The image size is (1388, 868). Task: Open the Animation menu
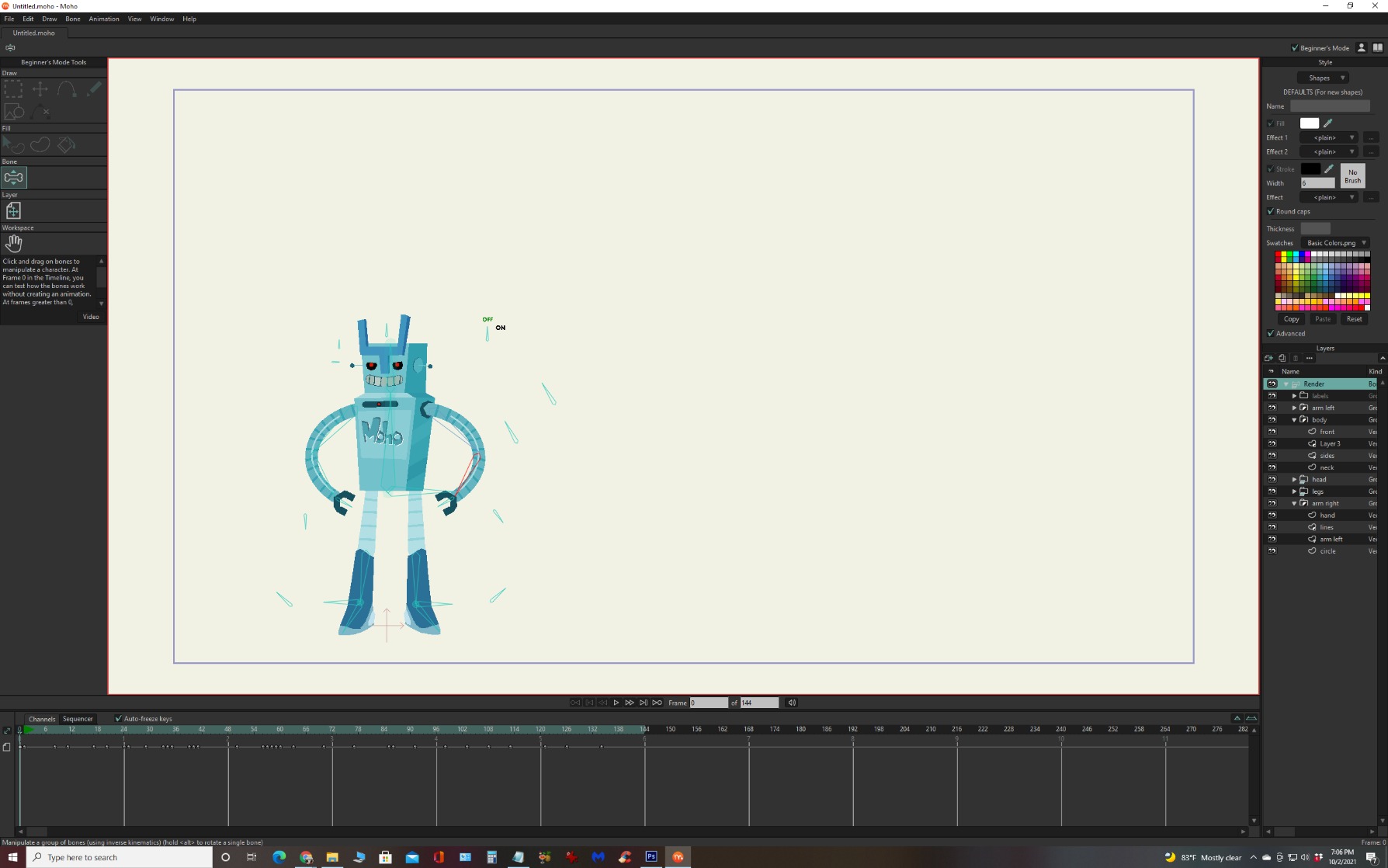point(103,19)
